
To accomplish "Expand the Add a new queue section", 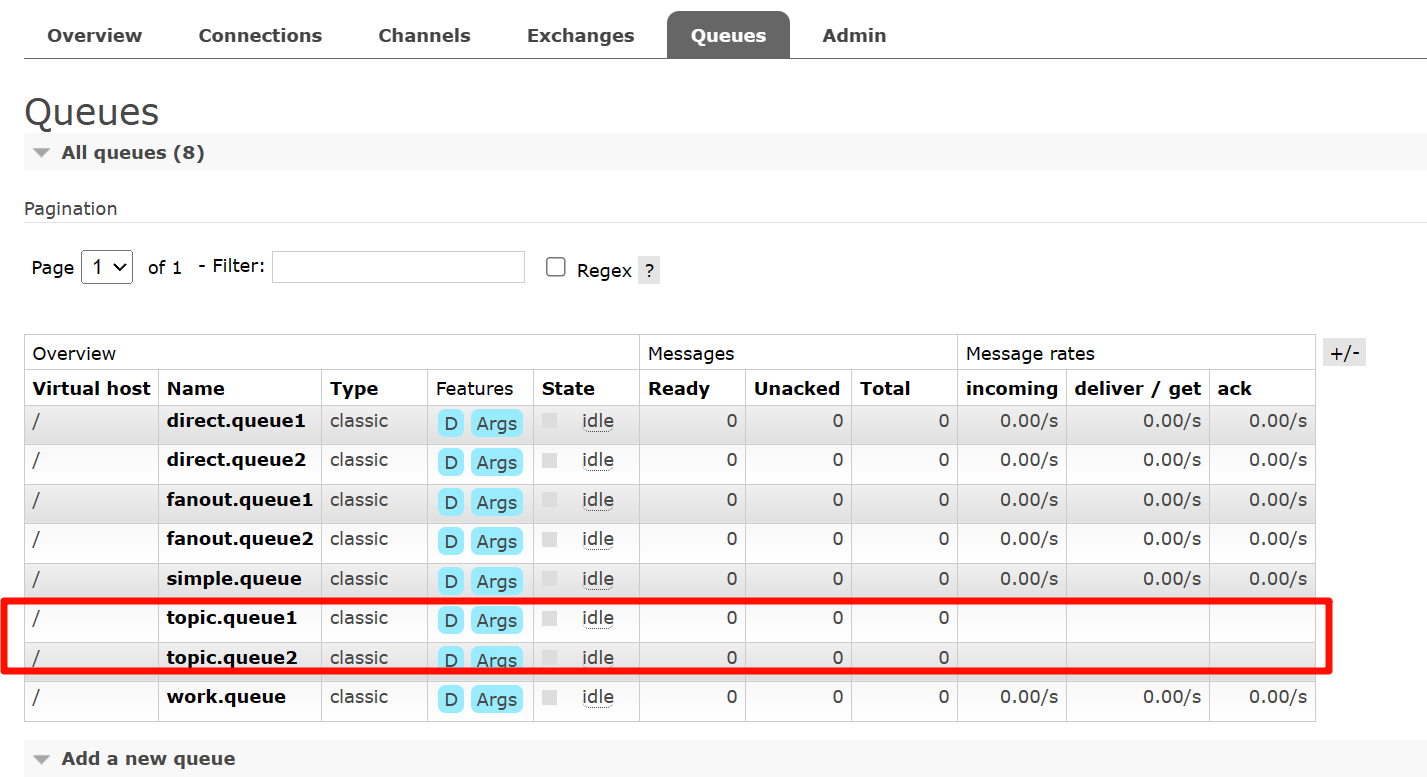I will click(148, 758).
